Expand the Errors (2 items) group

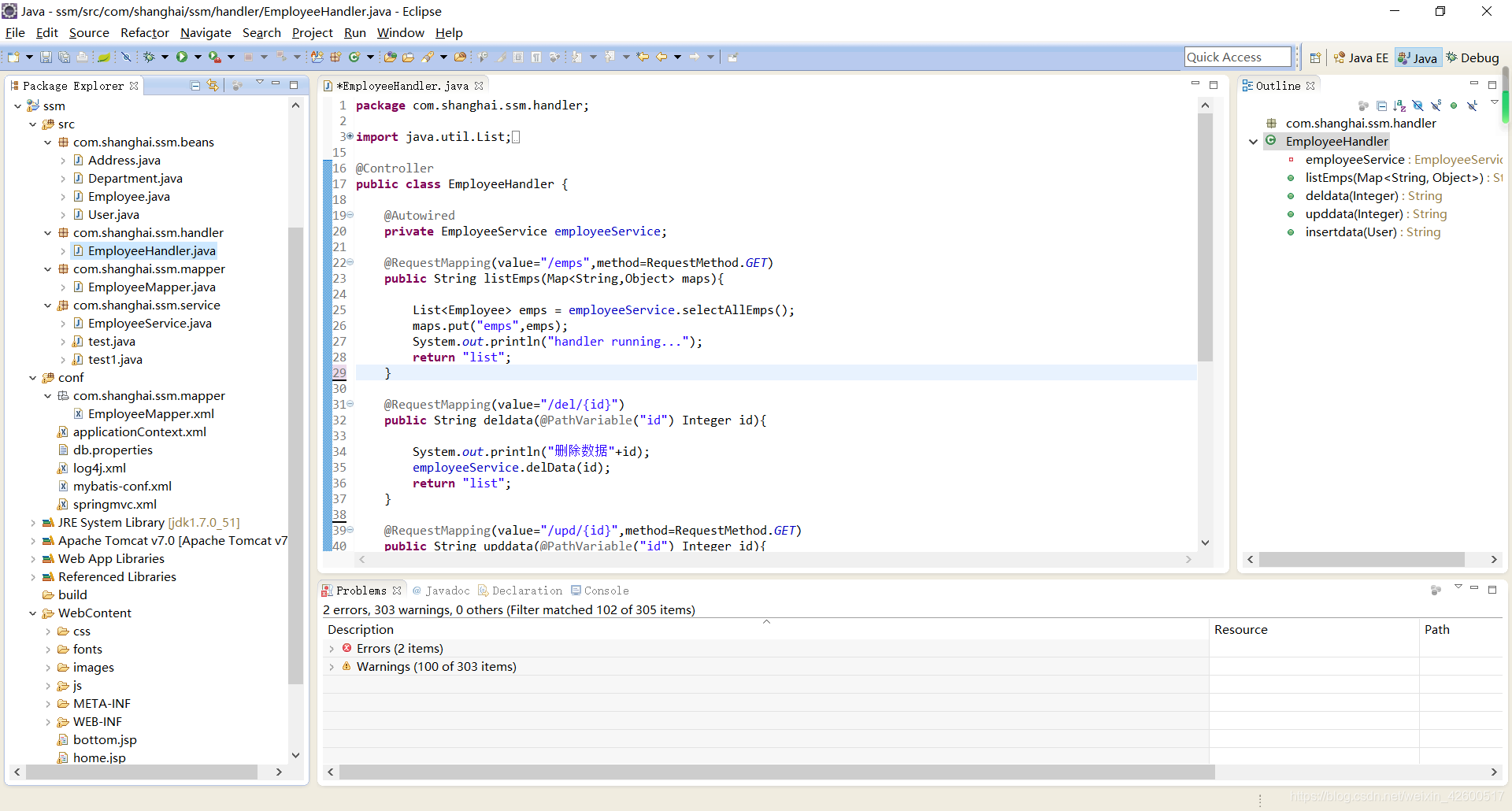332,649
